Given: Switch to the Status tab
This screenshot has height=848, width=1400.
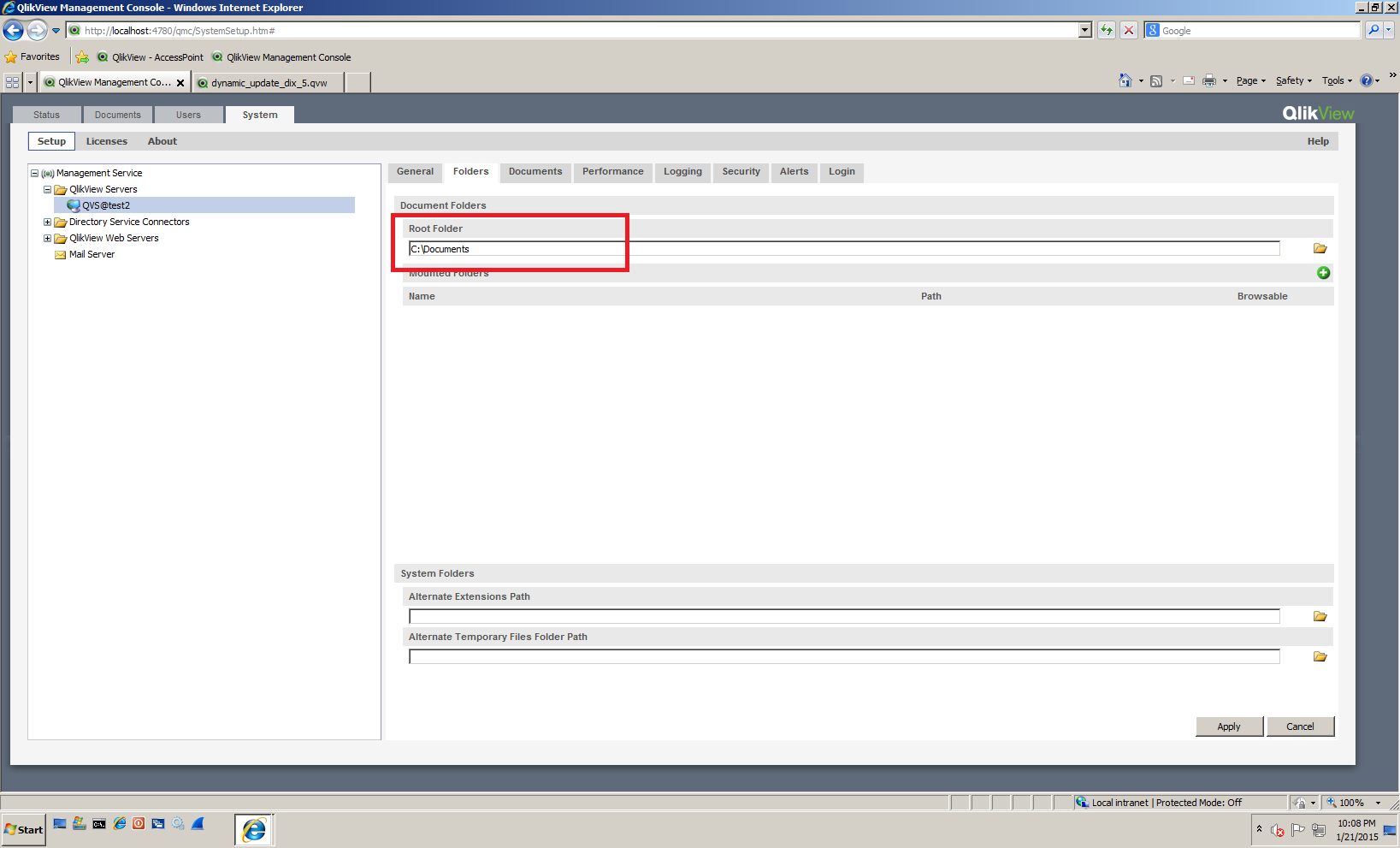Looking at the screenshot, I should tap(47, 116).
